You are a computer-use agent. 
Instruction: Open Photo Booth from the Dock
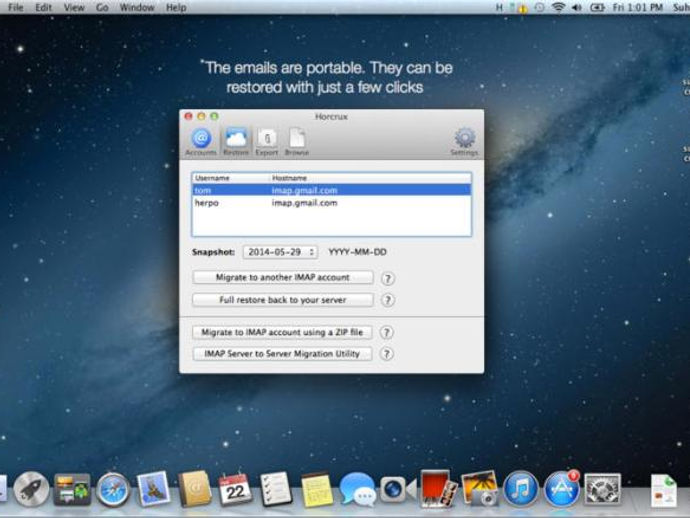pyautogui.click(x=438, y=489)
